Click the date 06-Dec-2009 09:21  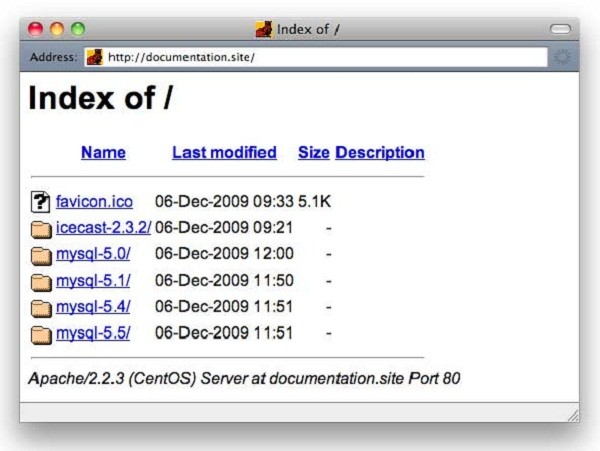point(224,228)
